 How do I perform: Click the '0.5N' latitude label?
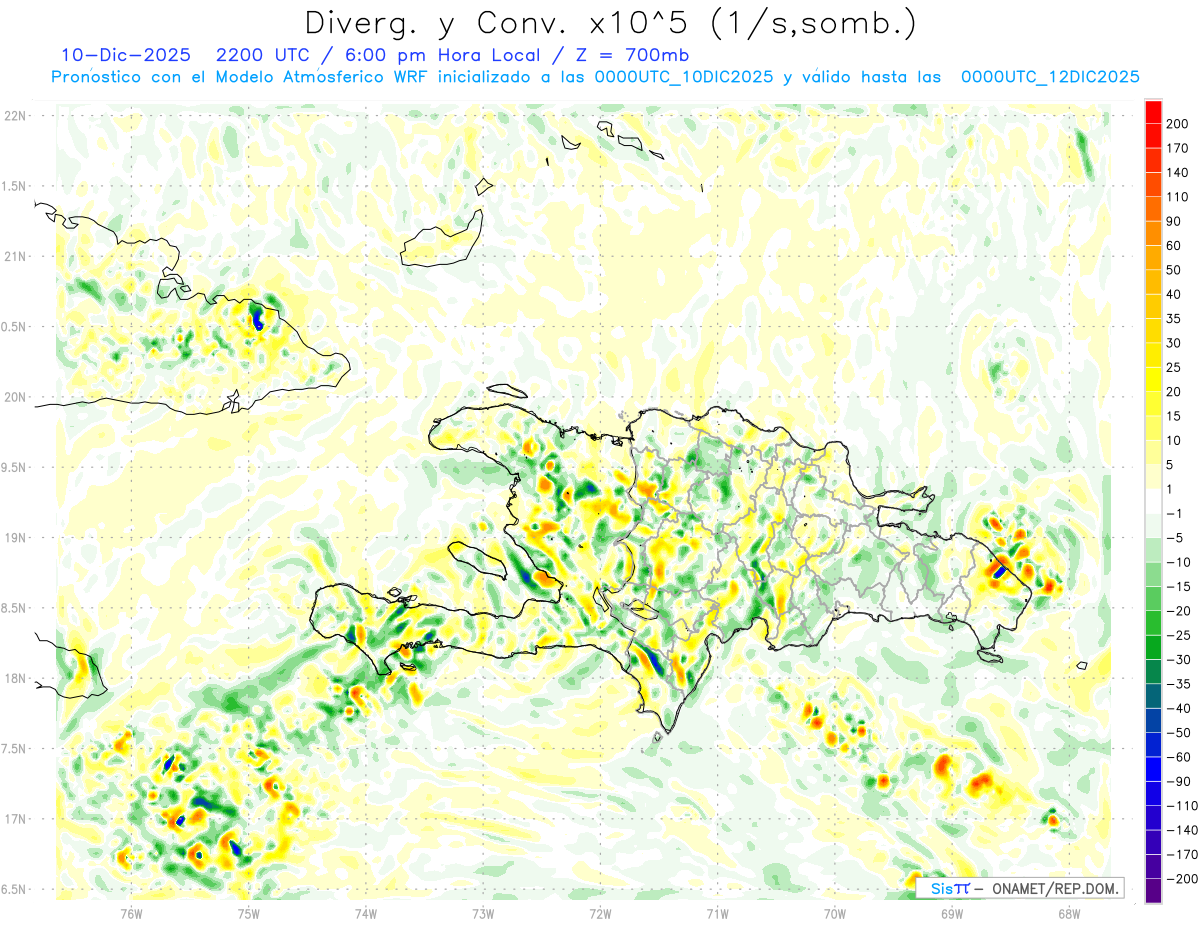14,327
